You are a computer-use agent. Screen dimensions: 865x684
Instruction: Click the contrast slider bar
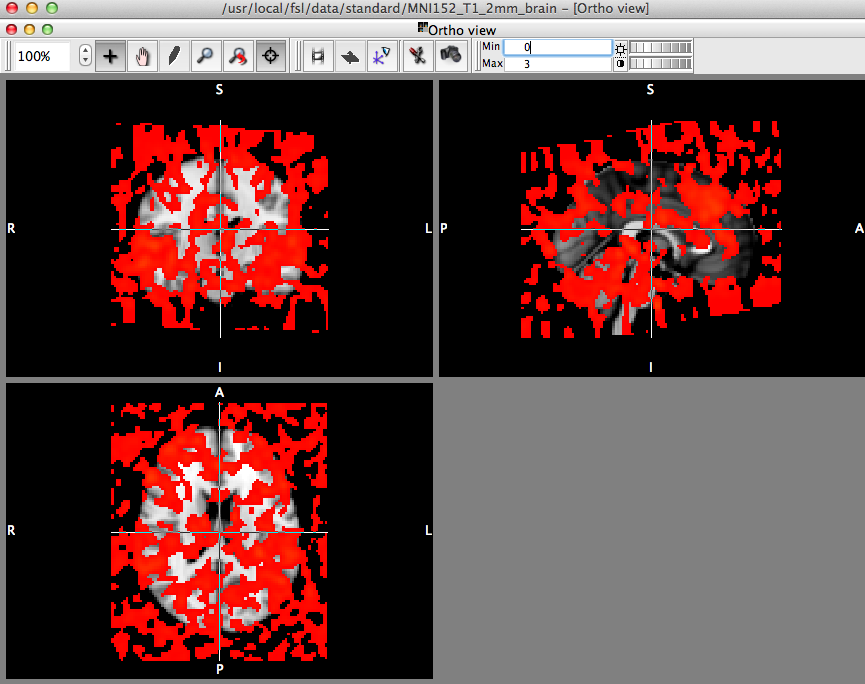[660, 64]
